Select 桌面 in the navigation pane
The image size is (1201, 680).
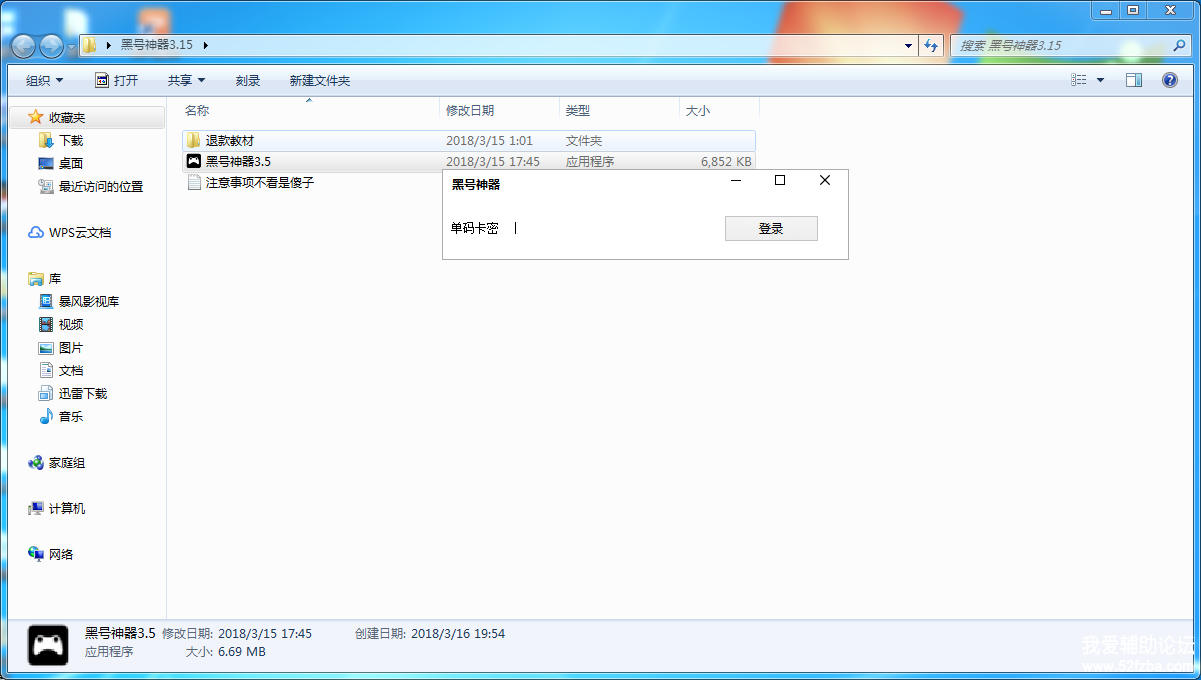(71, 164)
